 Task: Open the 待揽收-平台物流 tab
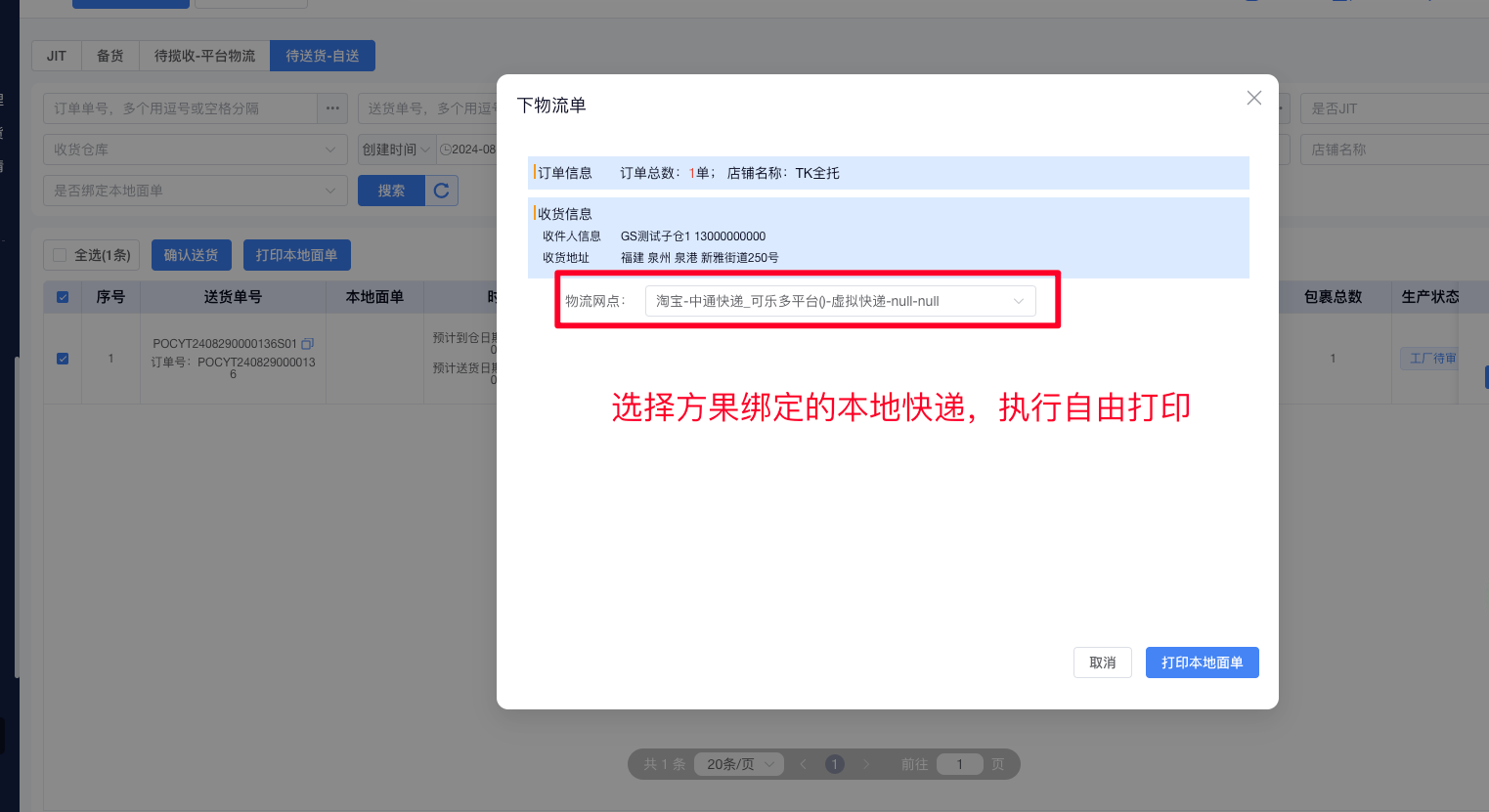point(204,56)
